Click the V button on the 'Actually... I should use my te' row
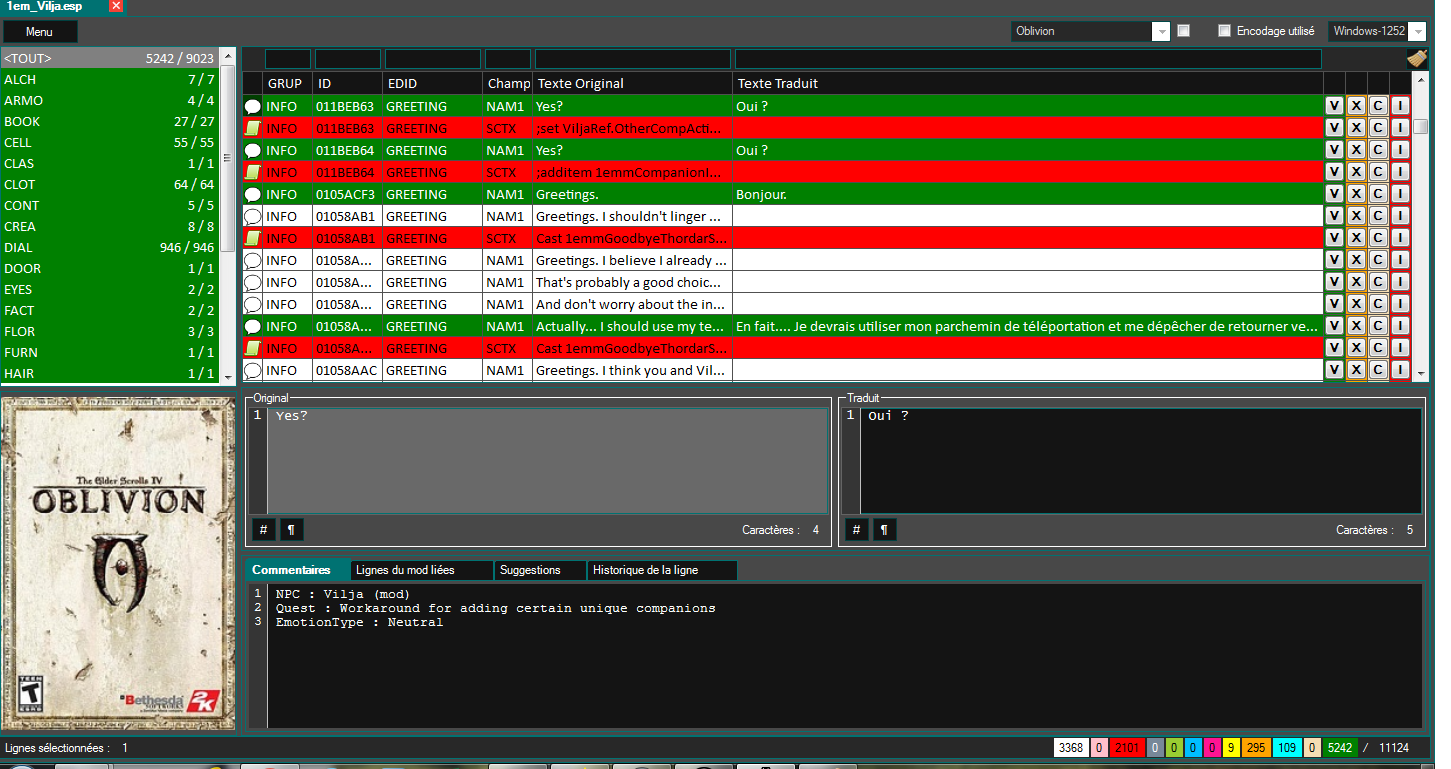The width and height of the screenshot is (1451, 769). (1334, 326)
